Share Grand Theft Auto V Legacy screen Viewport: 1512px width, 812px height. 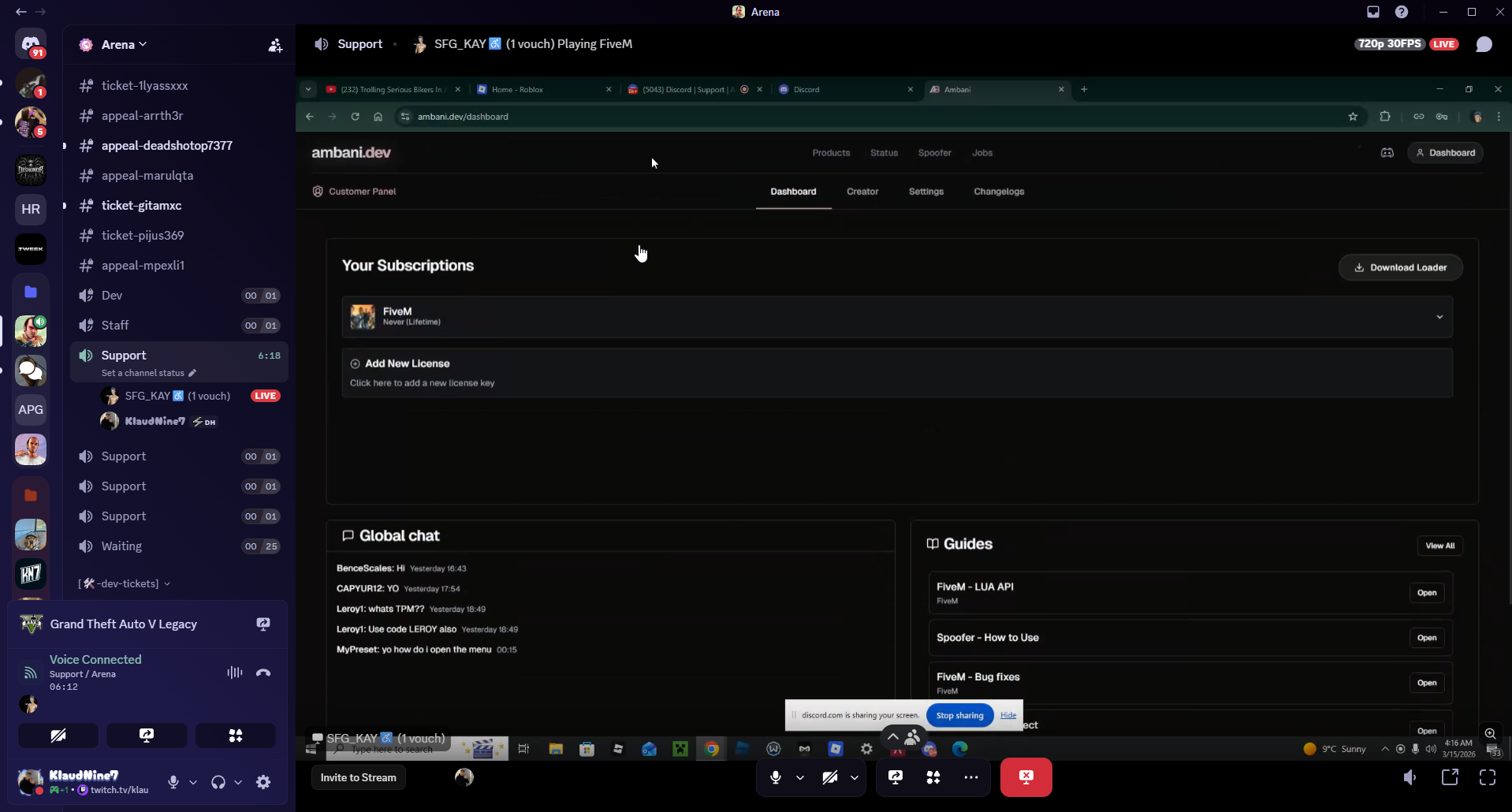(263, 624)
